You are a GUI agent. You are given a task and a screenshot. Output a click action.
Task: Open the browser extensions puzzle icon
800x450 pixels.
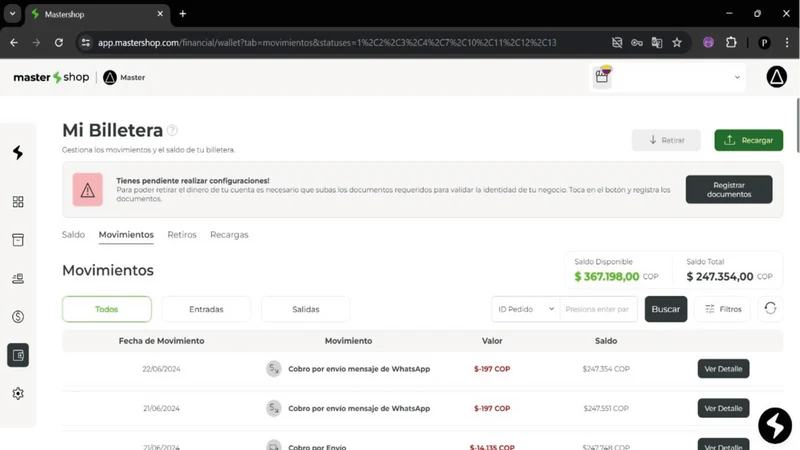[x=731, y=43]
